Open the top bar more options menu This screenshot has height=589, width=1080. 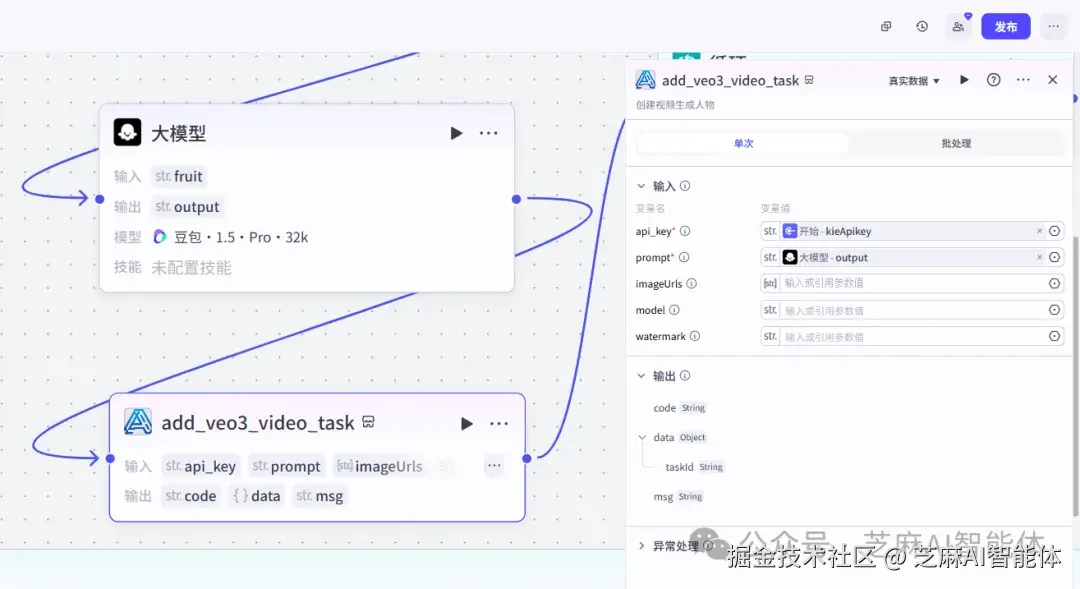pos(1054,26)
